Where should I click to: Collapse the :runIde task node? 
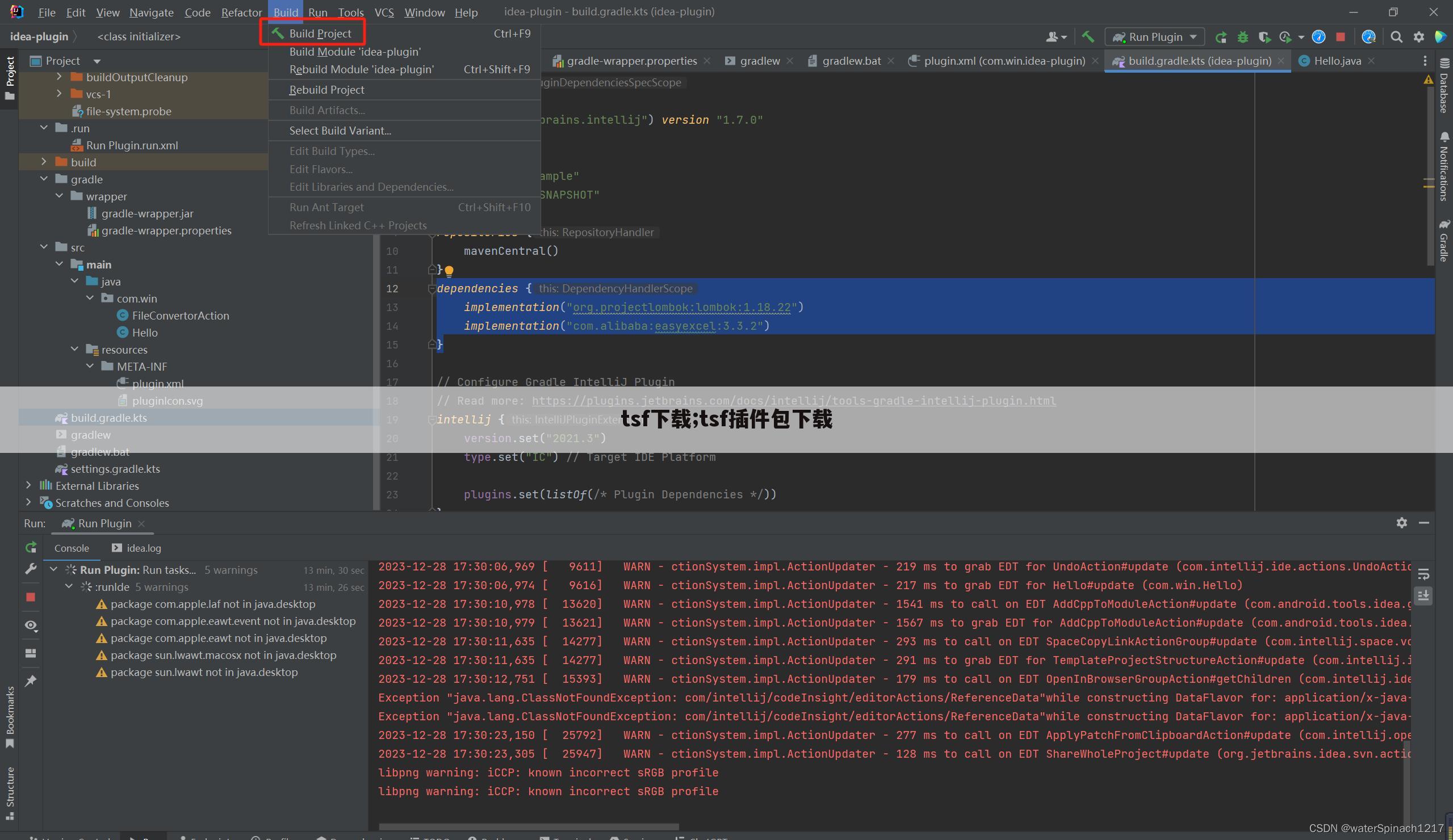[x=69, y=586]
